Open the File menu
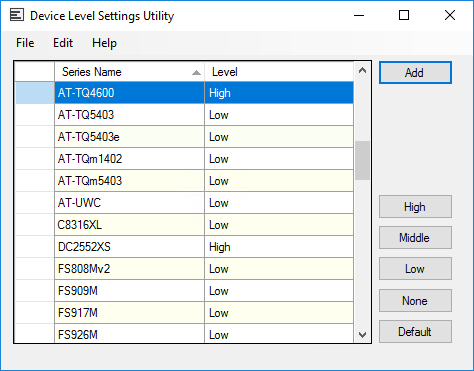Screen dimensions: 474x371 tap(25, 43)
